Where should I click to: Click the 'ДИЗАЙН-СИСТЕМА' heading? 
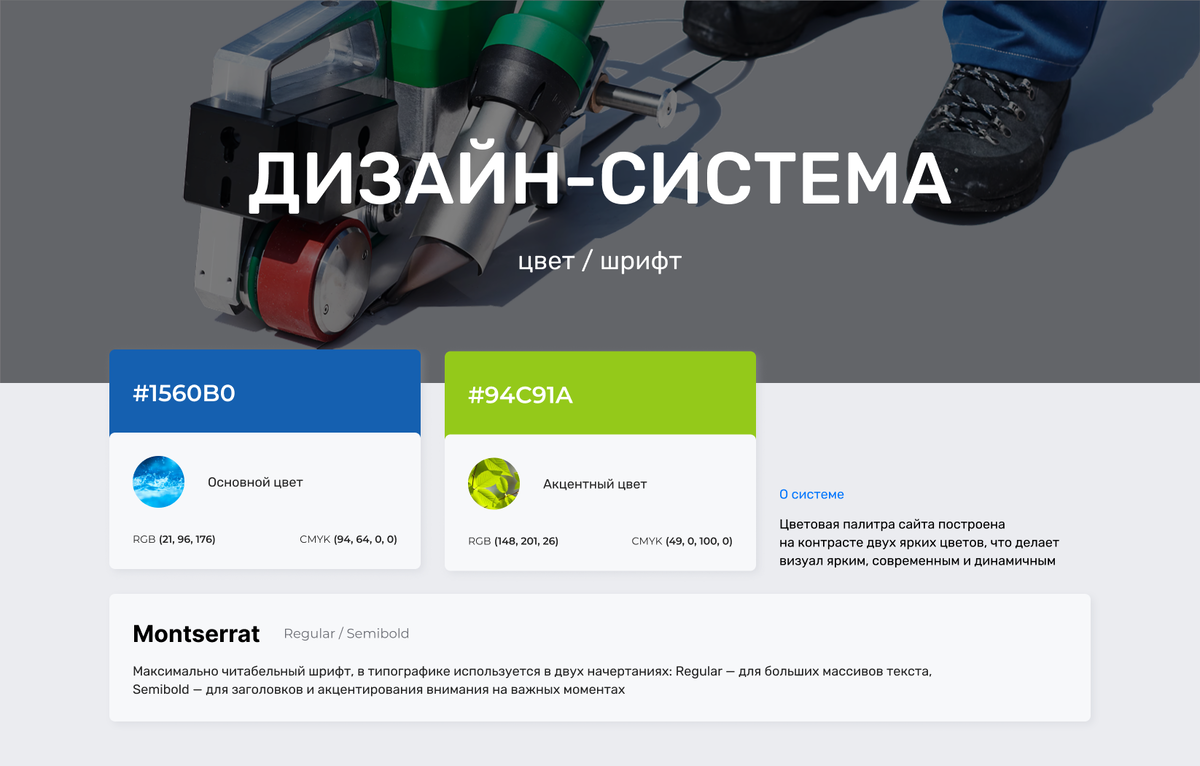tap(599, 180)
